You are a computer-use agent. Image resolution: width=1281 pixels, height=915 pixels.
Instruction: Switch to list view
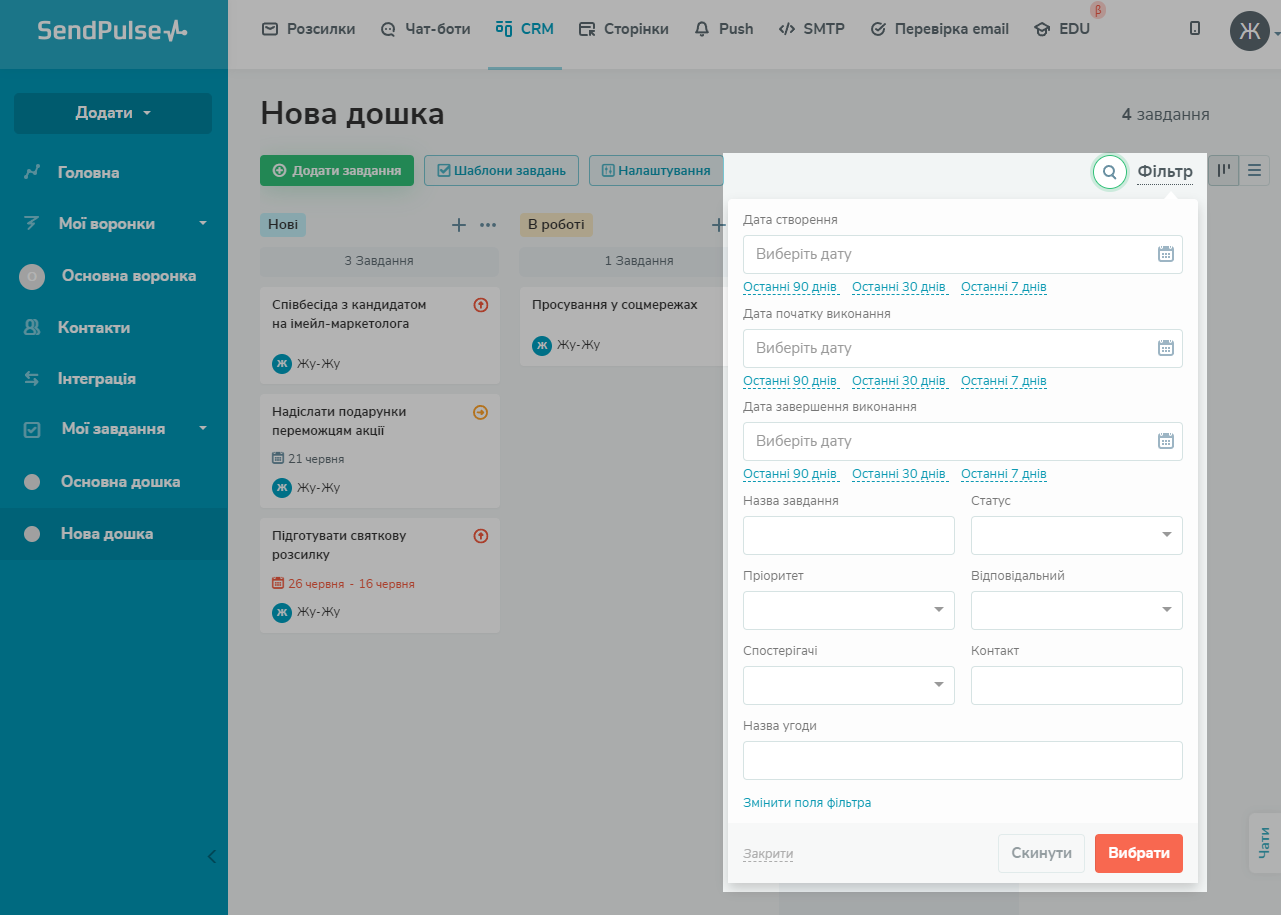(1254, 171)
